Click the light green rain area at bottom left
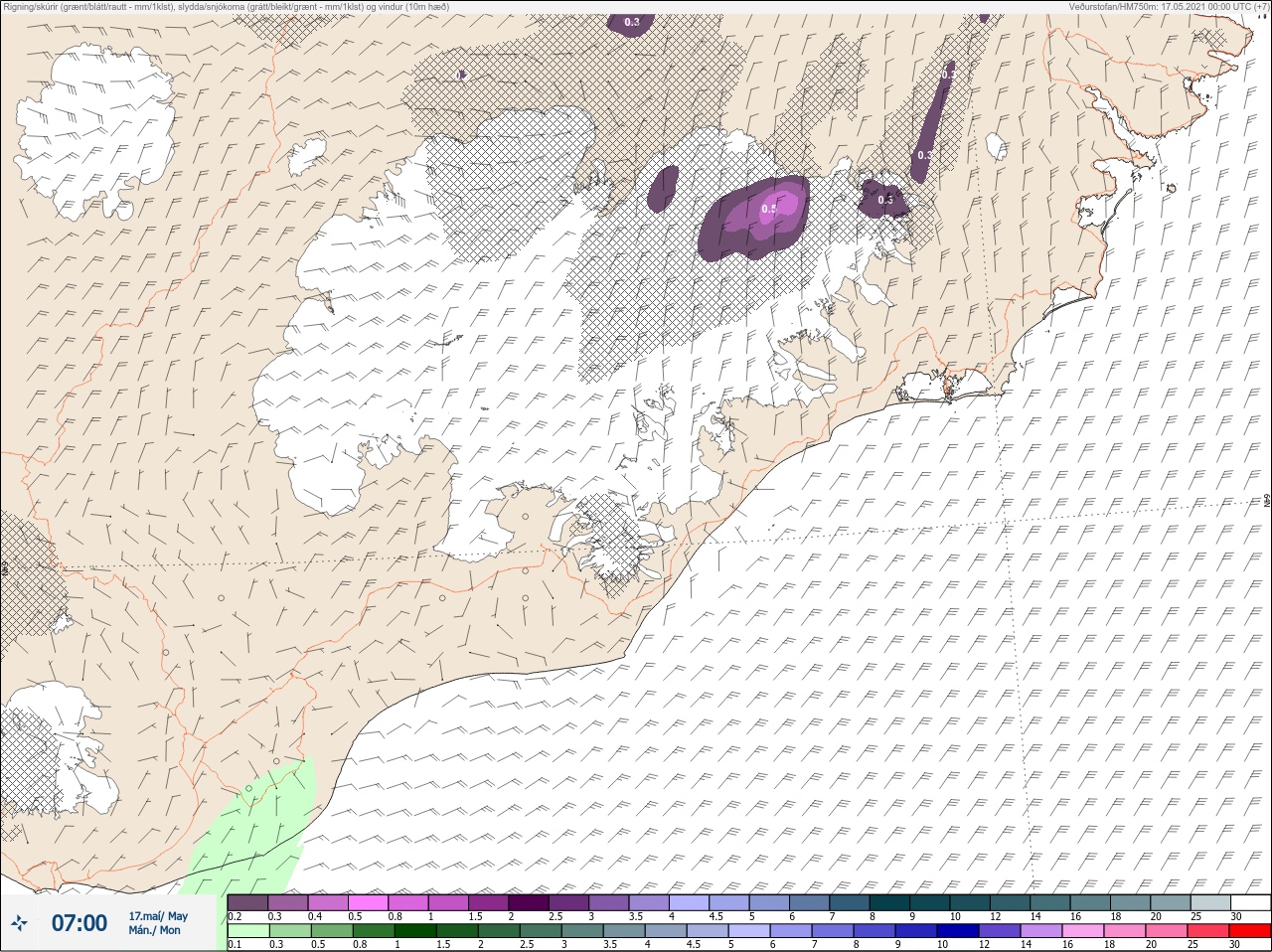Viewport: 1272px width, 952px height. pos(253,830)
